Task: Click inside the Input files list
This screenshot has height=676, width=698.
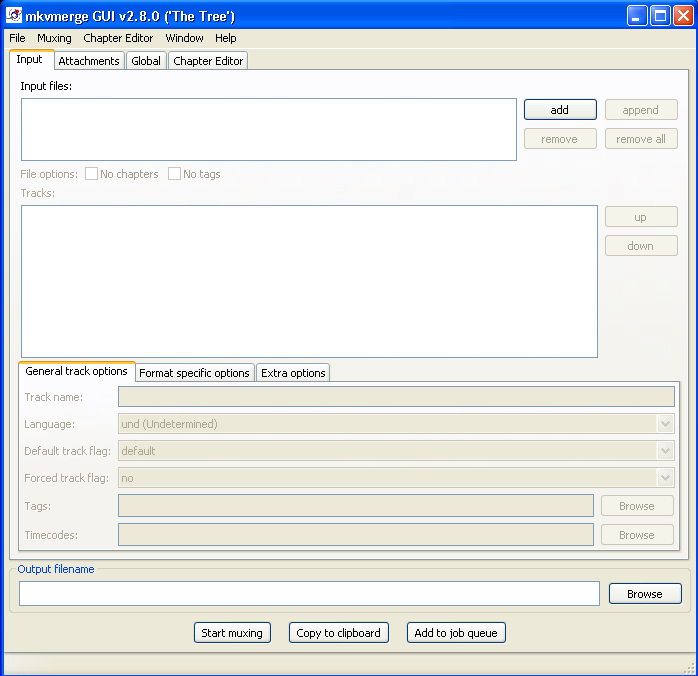Action: 269,130
